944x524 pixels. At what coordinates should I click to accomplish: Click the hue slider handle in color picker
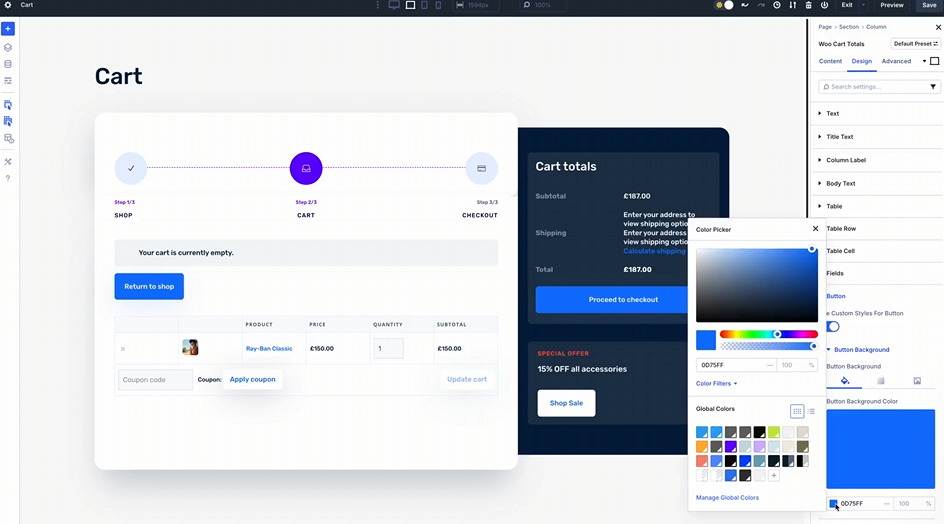click(777, 334)
